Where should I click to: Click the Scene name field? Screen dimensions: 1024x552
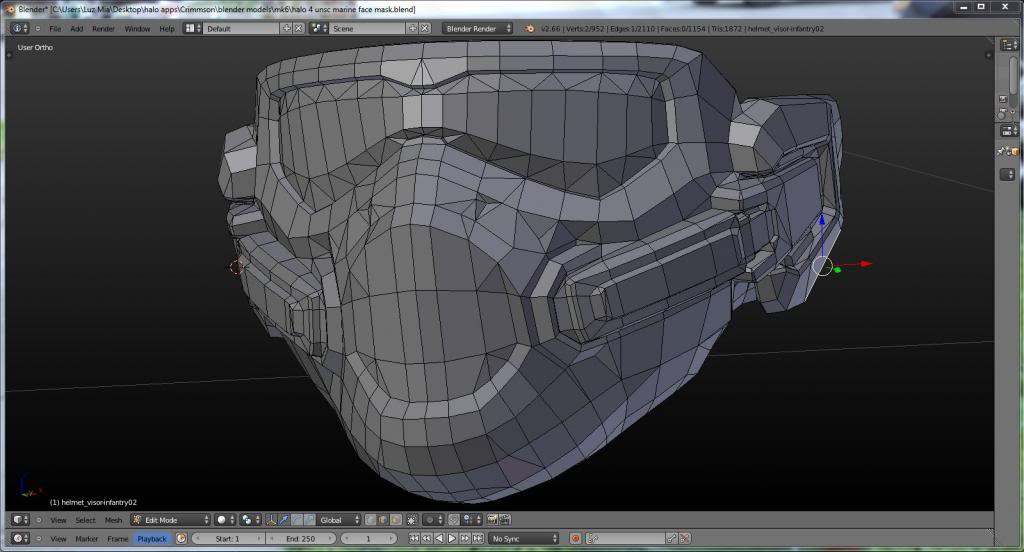(x=368, y=29)
